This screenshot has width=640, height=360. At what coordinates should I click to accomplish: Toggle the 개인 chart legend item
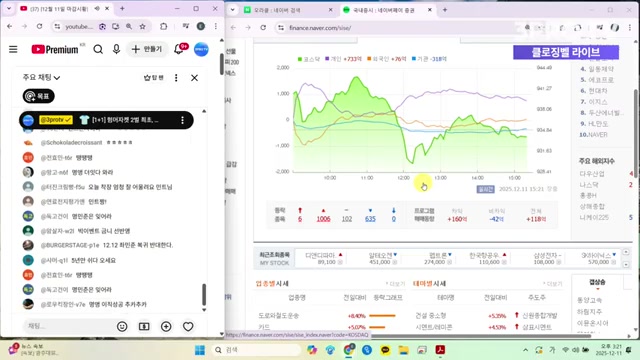coord(343,59)
